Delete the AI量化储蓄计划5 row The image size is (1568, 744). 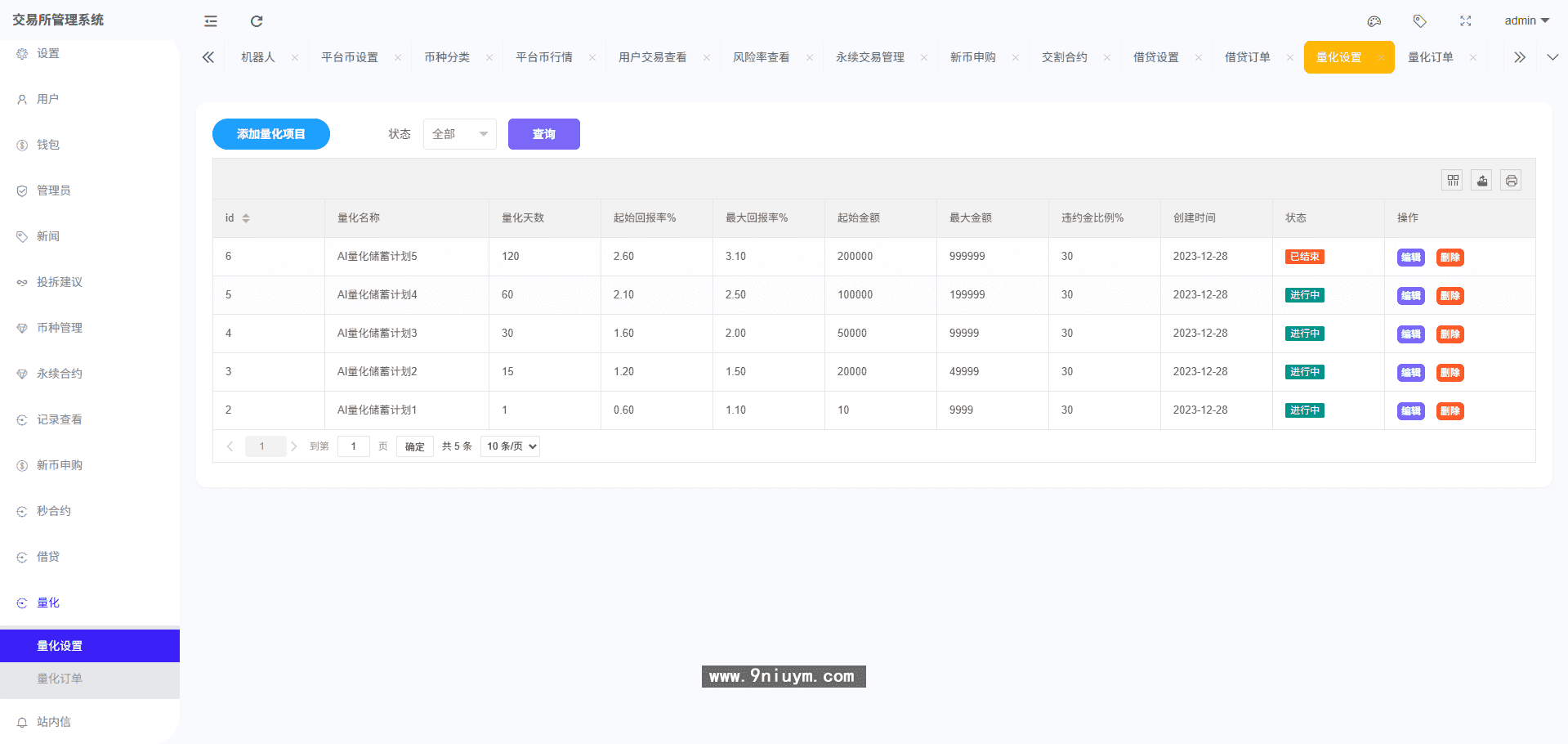[x=1450, y=258]
